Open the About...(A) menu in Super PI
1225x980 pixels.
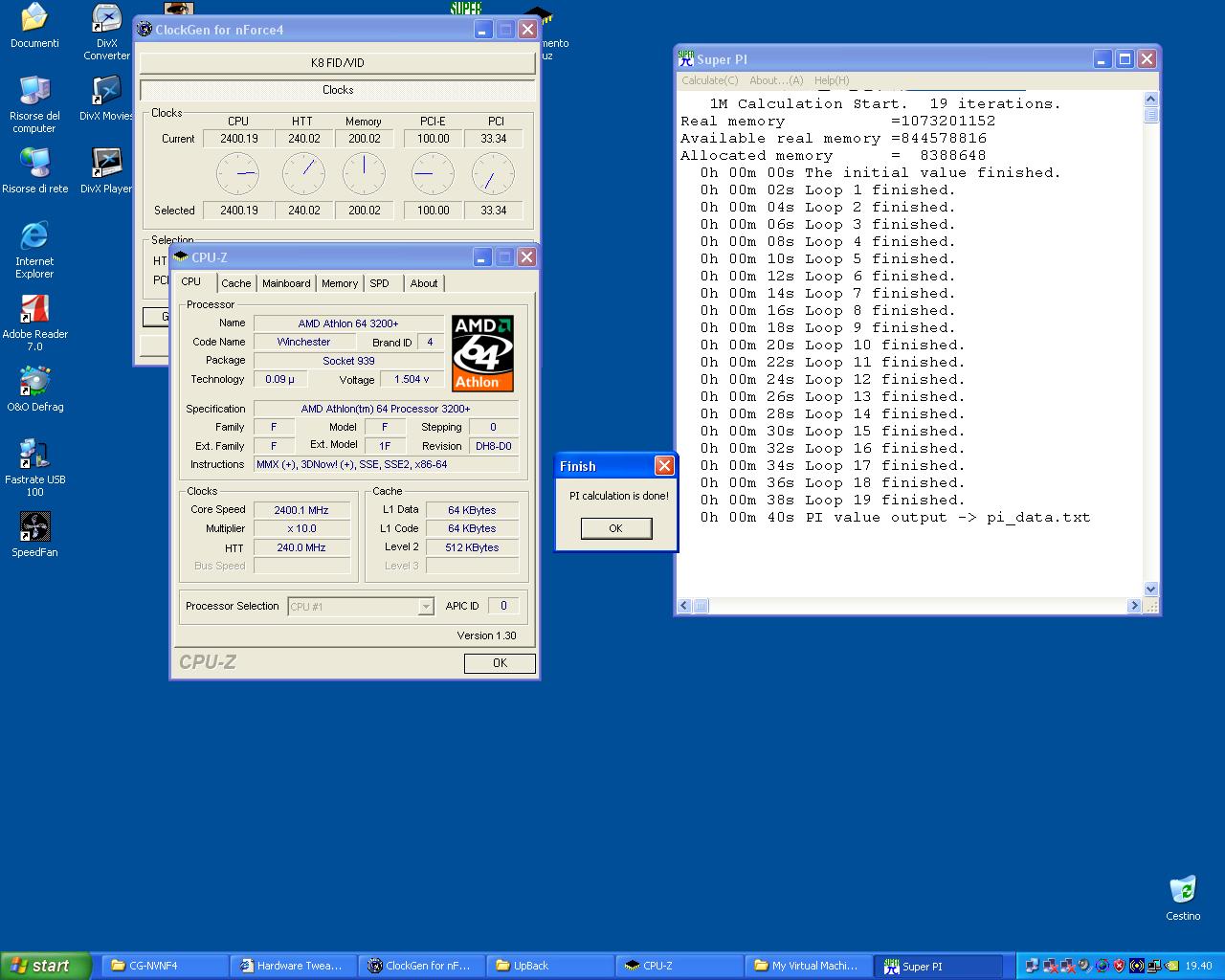(x=776, y=80)
